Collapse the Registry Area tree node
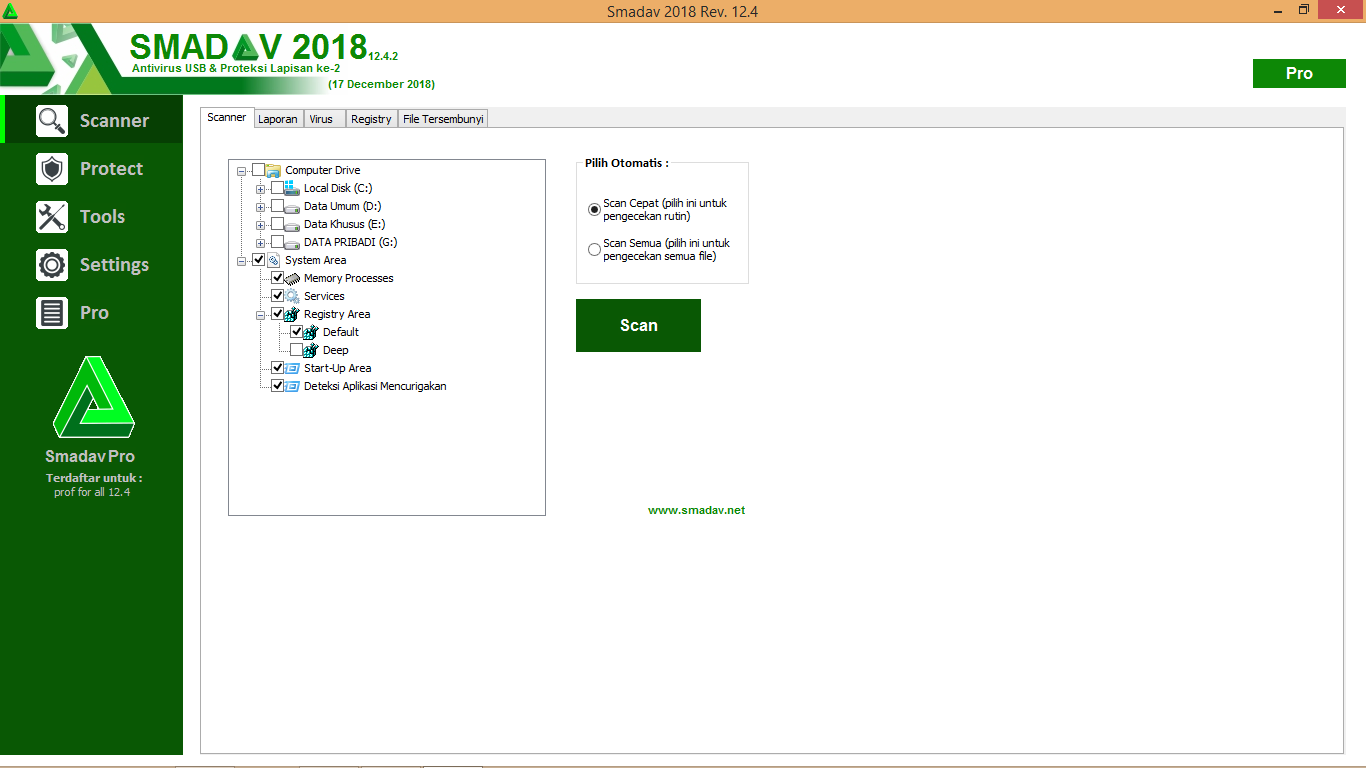This screenshot has width=1366, height=768. point(261,315)
